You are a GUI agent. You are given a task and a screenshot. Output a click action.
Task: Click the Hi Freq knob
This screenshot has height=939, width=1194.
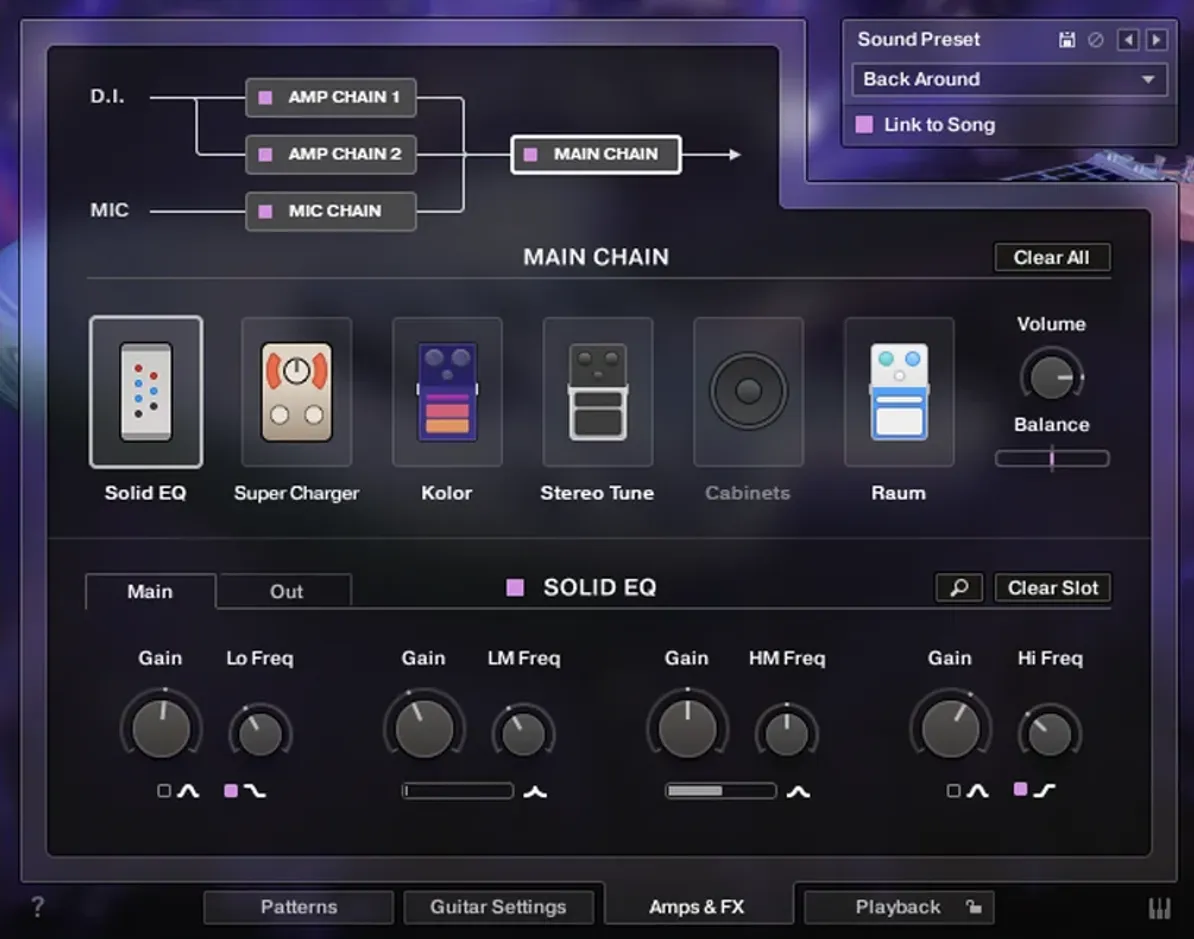[x=1049, y=733]
